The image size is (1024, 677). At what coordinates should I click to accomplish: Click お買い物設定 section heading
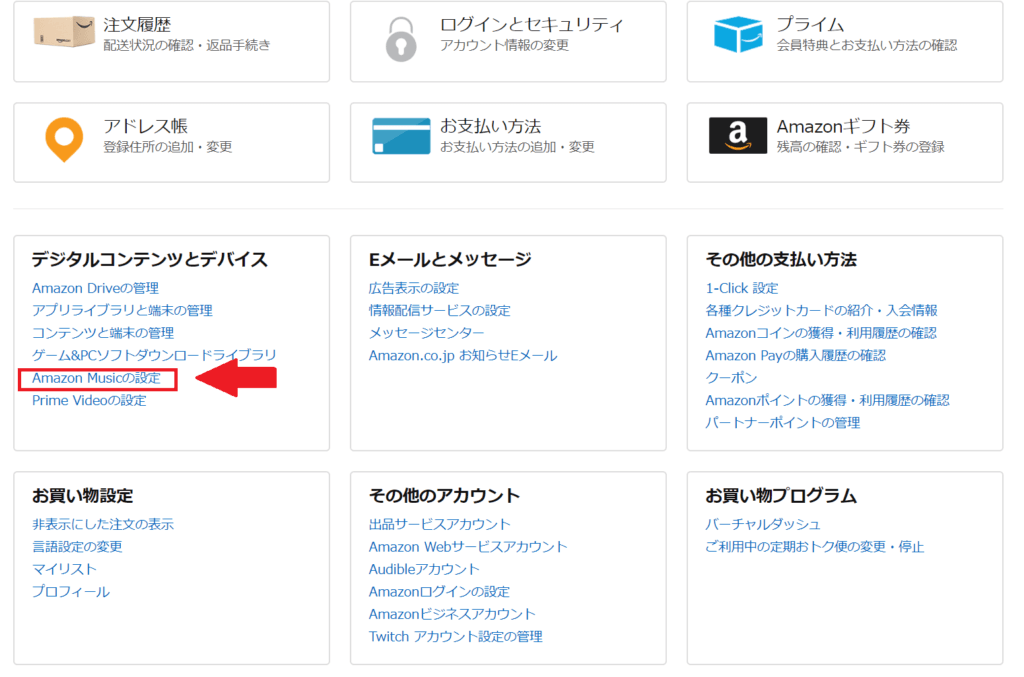coord(82,496)
